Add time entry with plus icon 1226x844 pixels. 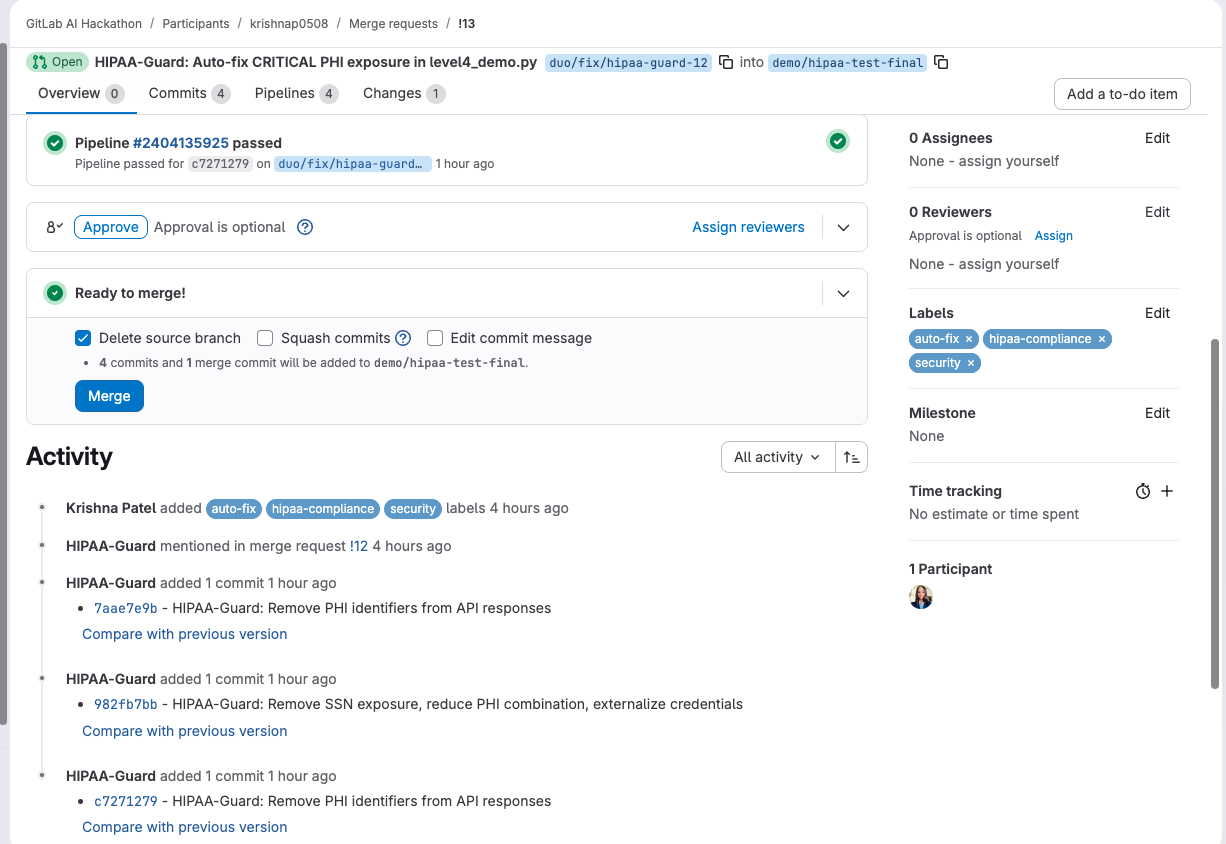1167,491
